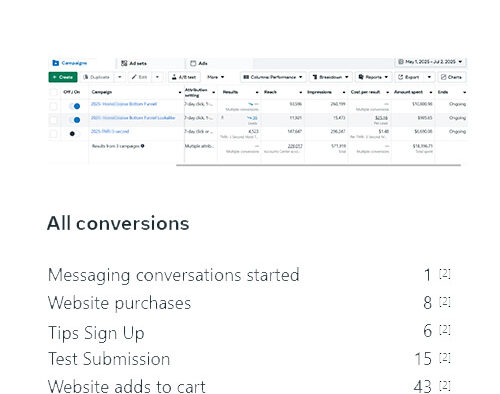Click the Duplicate button

[x=97, y=77]
